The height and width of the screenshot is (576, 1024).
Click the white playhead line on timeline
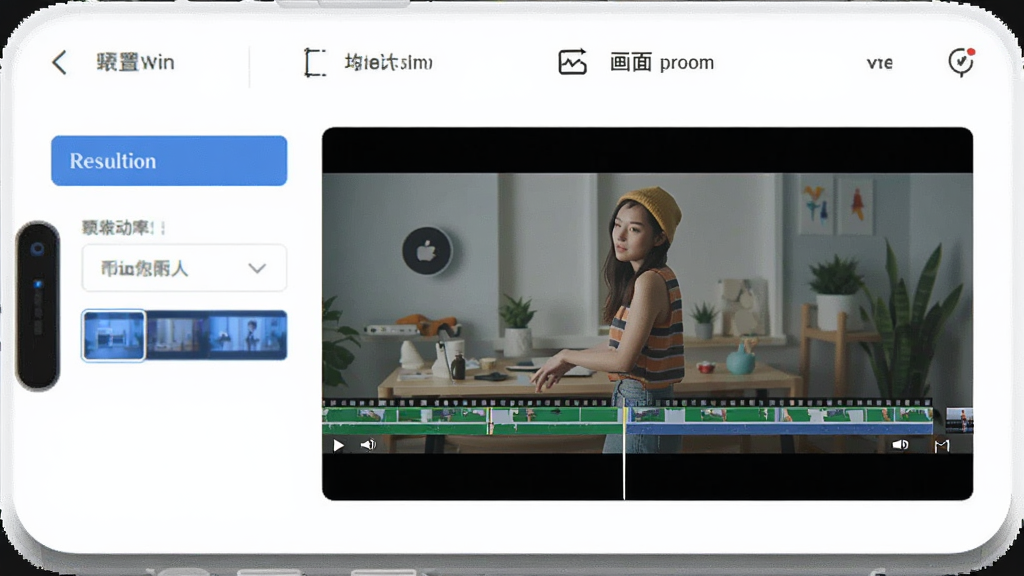tap(624, 453)
